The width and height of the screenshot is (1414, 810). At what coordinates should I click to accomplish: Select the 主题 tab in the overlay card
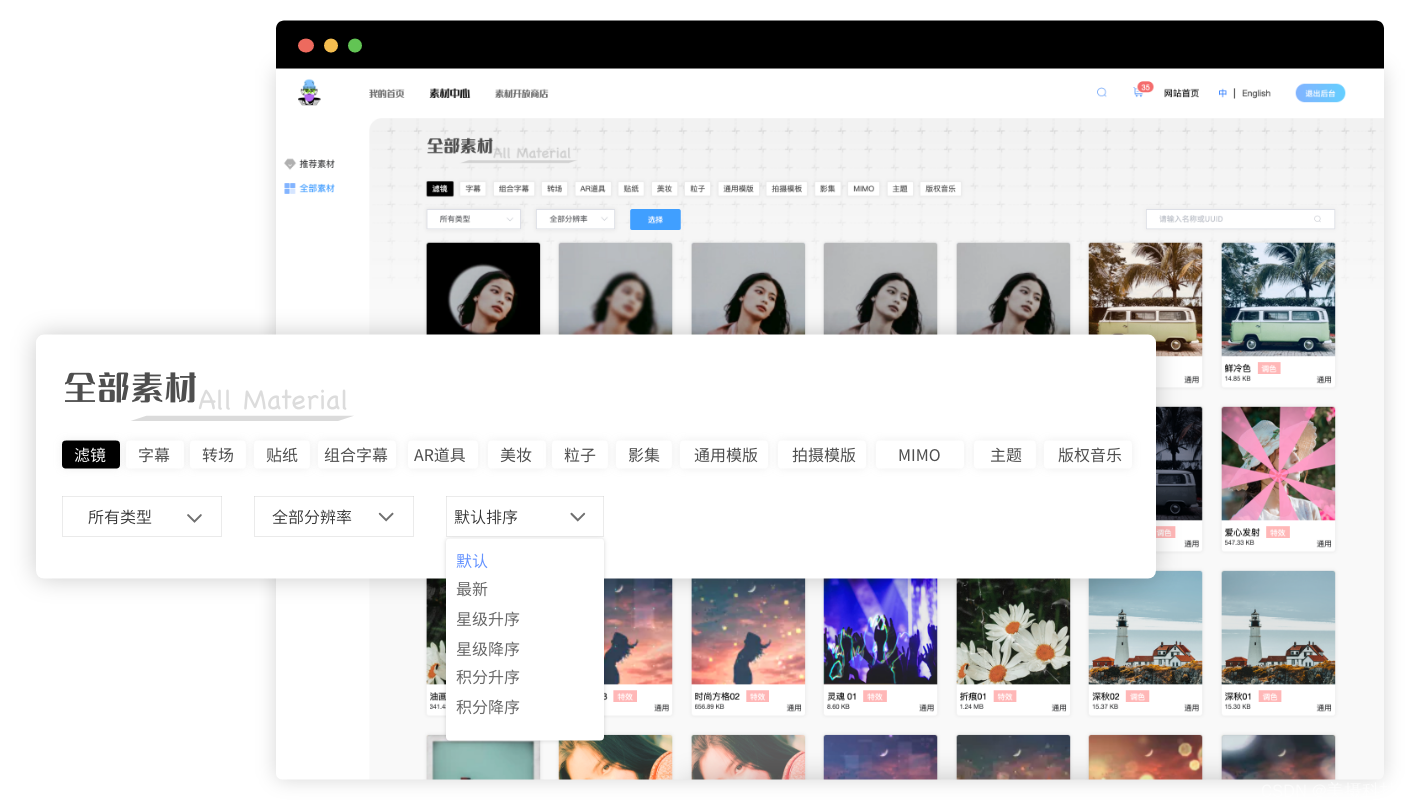coord(1006,455)
